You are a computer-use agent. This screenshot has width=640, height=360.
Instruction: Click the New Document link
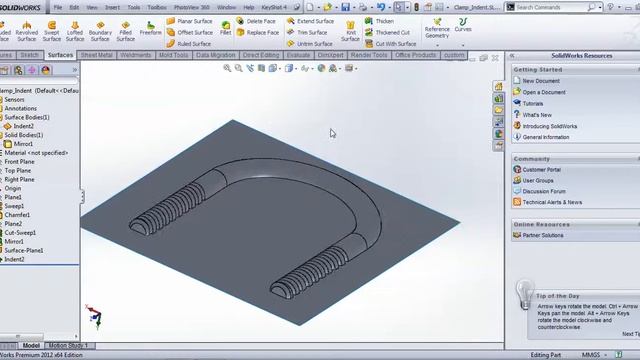pyautogui.click(x=541, y=81)
